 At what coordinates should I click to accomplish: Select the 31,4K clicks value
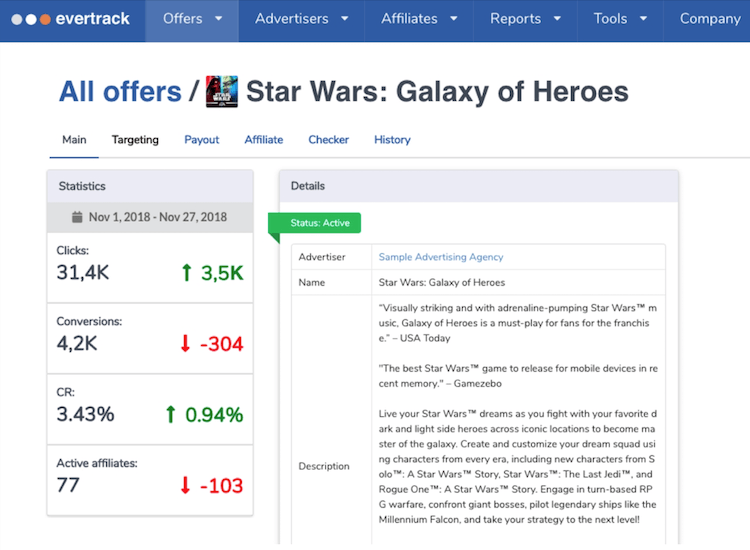pyautogui.click(x=83, y=272)
